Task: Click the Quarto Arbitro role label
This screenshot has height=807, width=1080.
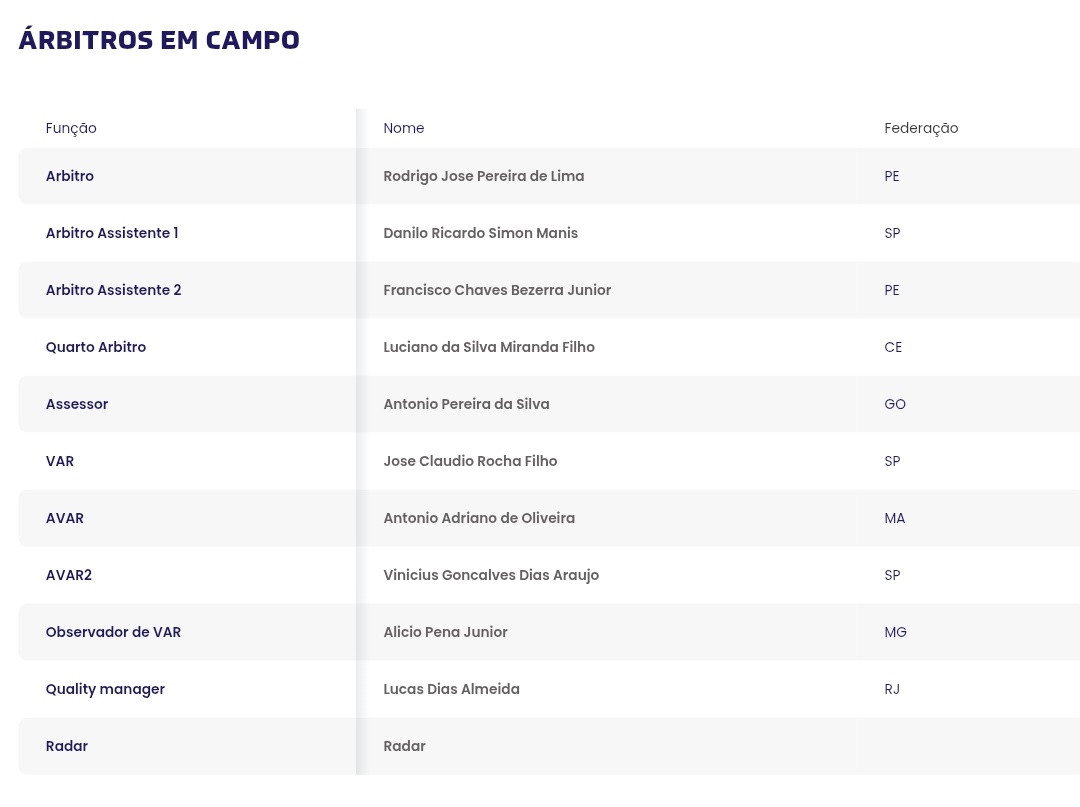Action: click(x=96, y=347)
